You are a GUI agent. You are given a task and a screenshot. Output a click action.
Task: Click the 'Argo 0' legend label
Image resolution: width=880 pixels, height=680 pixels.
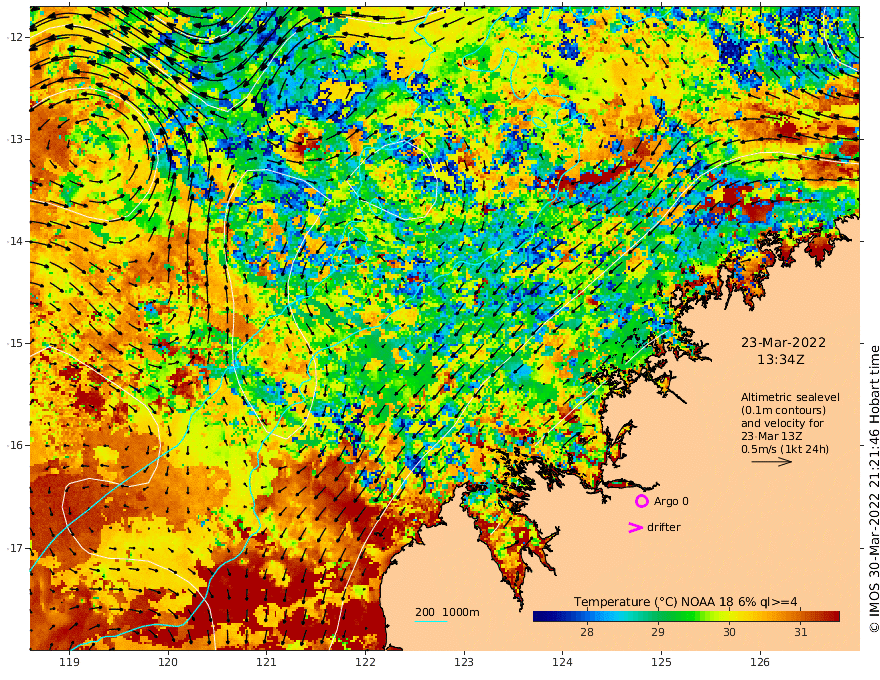pyautogui.click(x=671, y=501)
